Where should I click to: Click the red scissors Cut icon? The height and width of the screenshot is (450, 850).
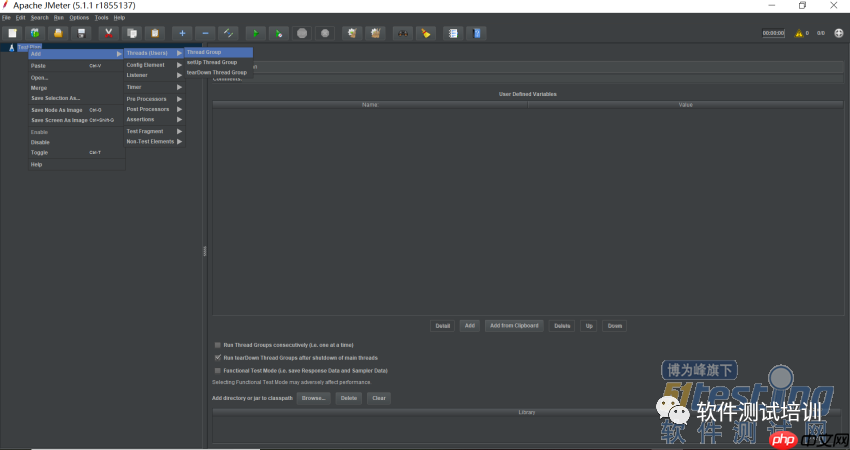point(108,33)
